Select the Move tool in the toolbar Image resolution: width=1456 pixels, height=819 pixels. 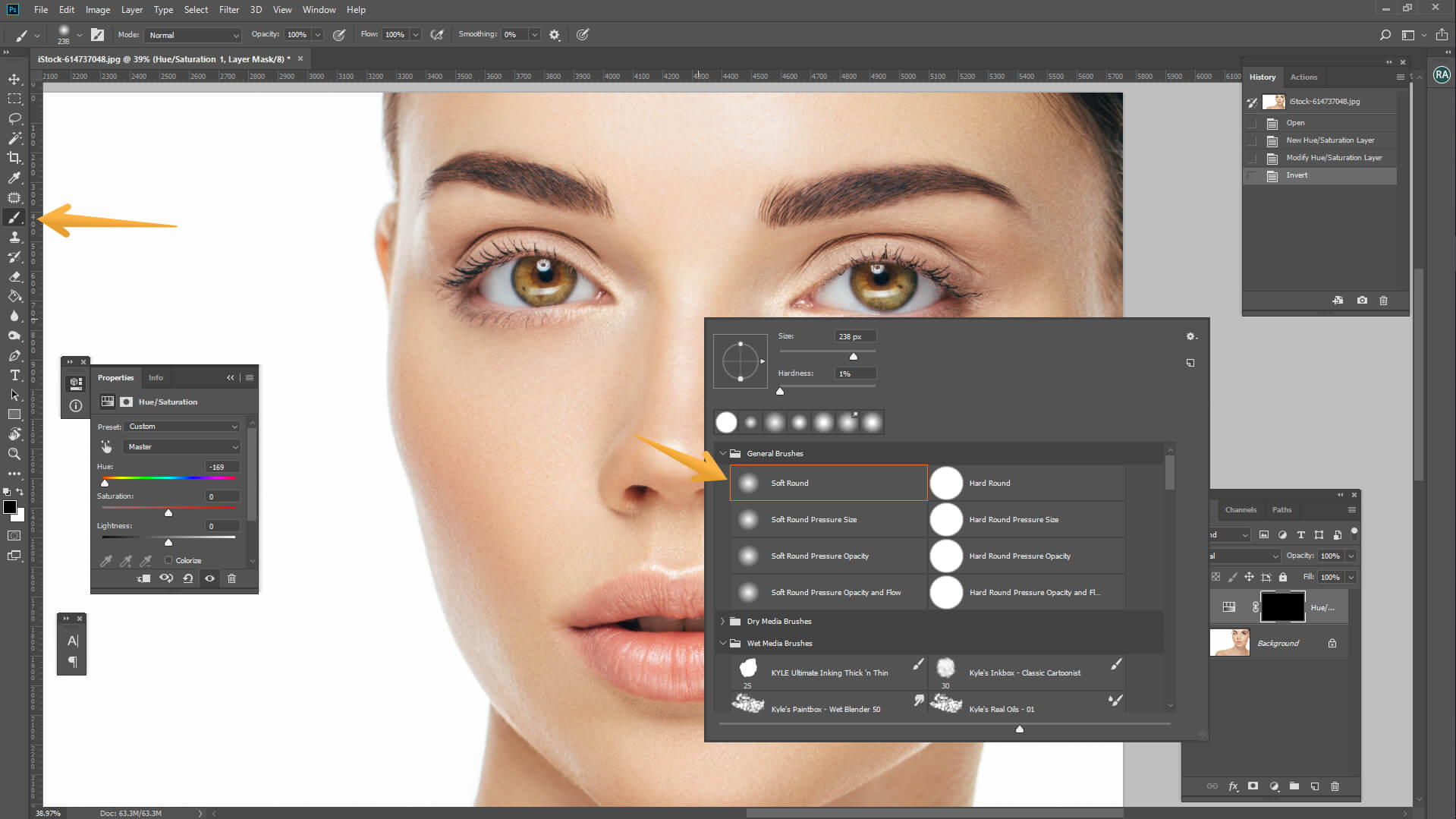pos(14,78)
